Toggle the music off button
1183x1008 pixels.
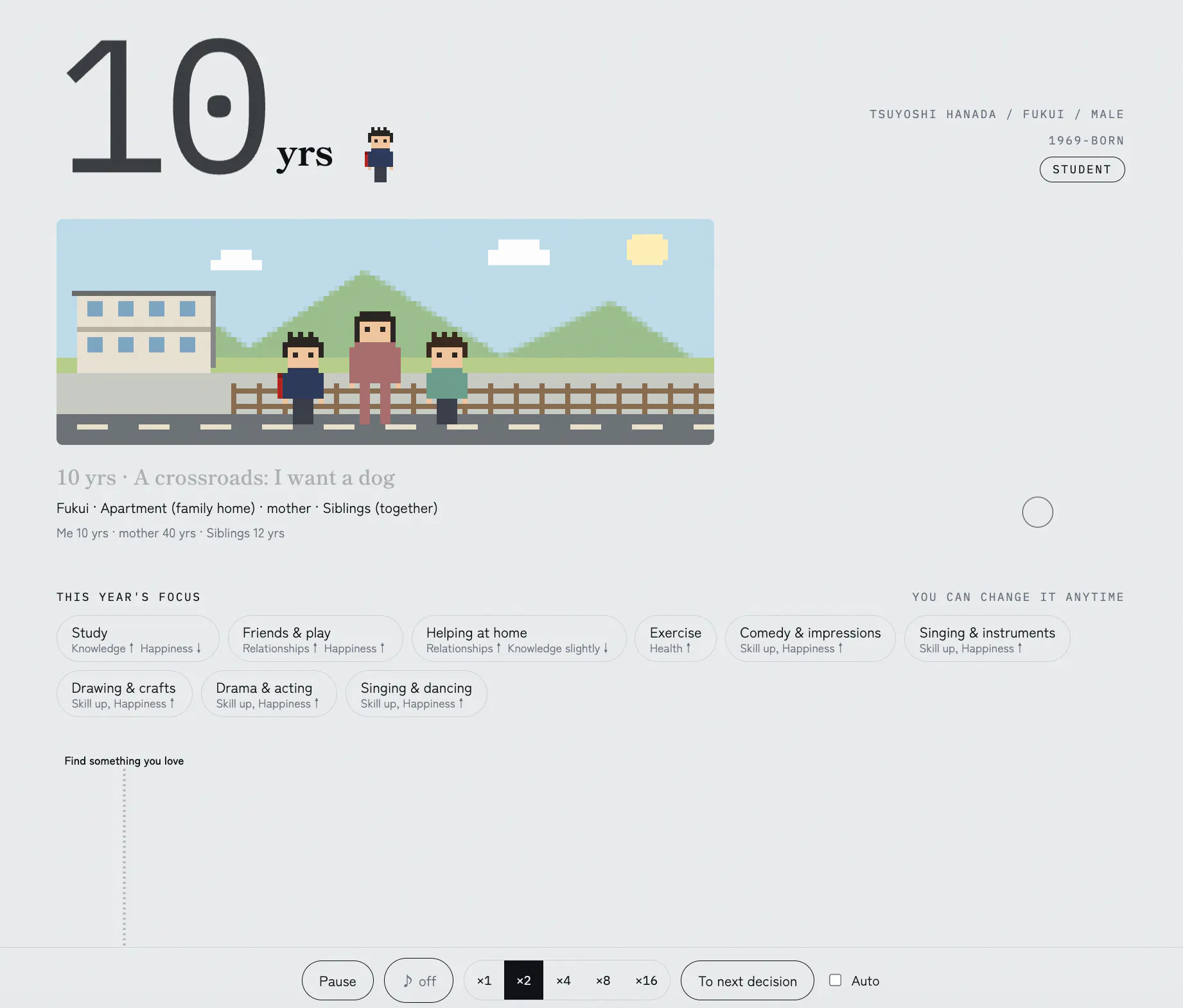click(x=419, y=980)
